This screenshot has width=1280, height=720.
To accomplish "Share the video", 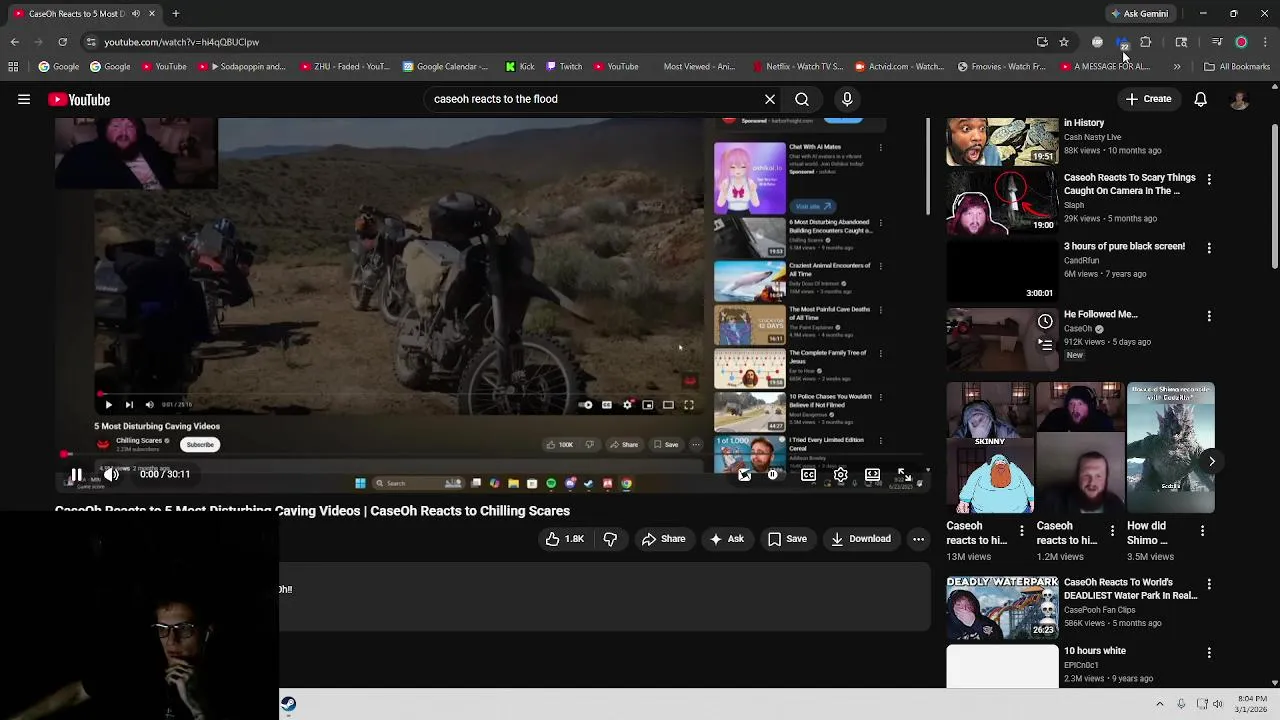I will point(664,539).
